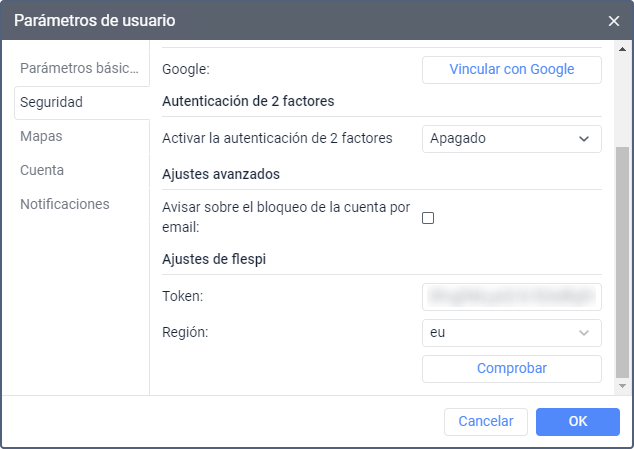Confirm settings with the OK button

(x=577, y=421)
